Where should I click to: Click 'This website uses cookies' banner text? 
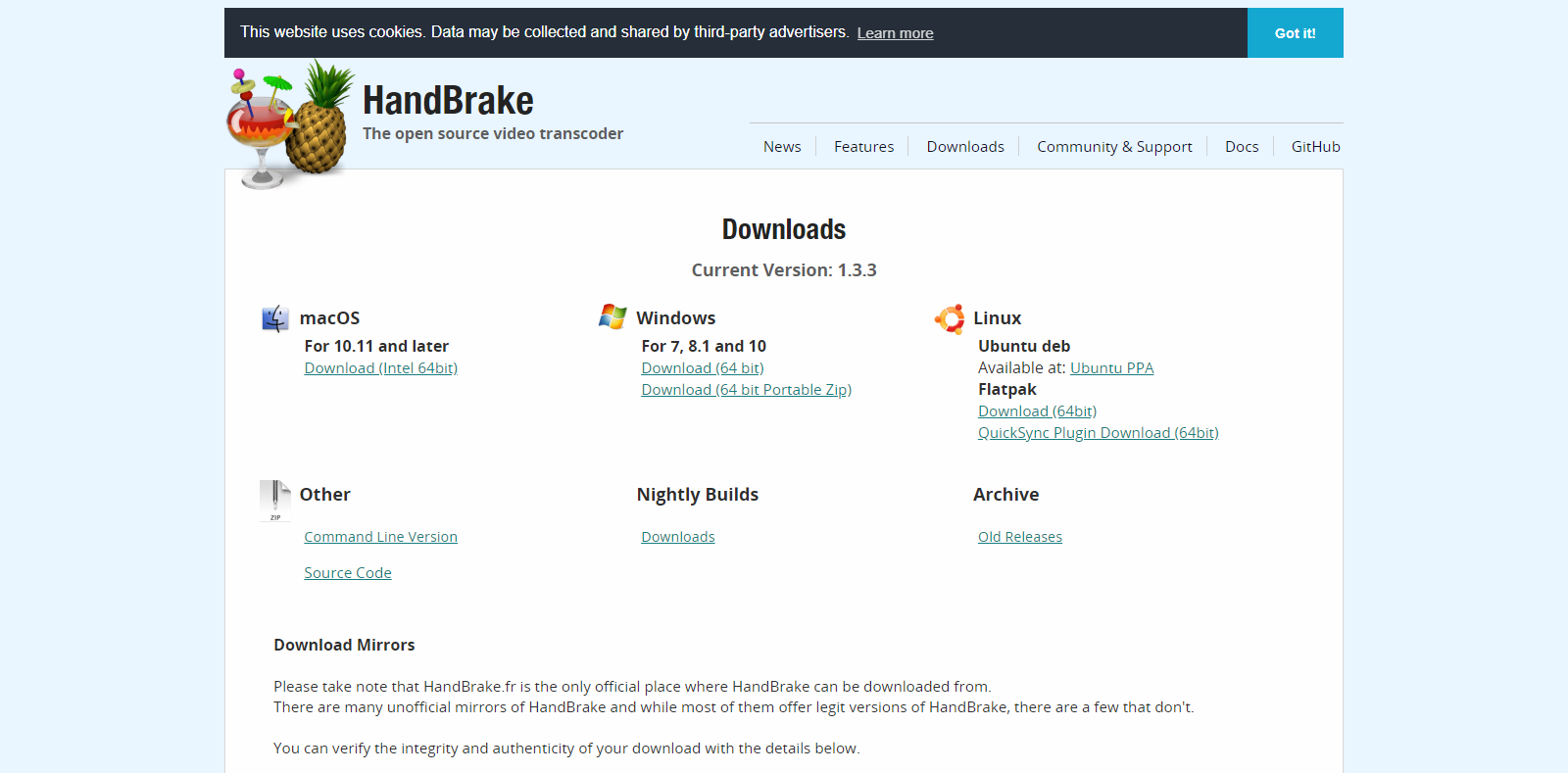(544, 32)
